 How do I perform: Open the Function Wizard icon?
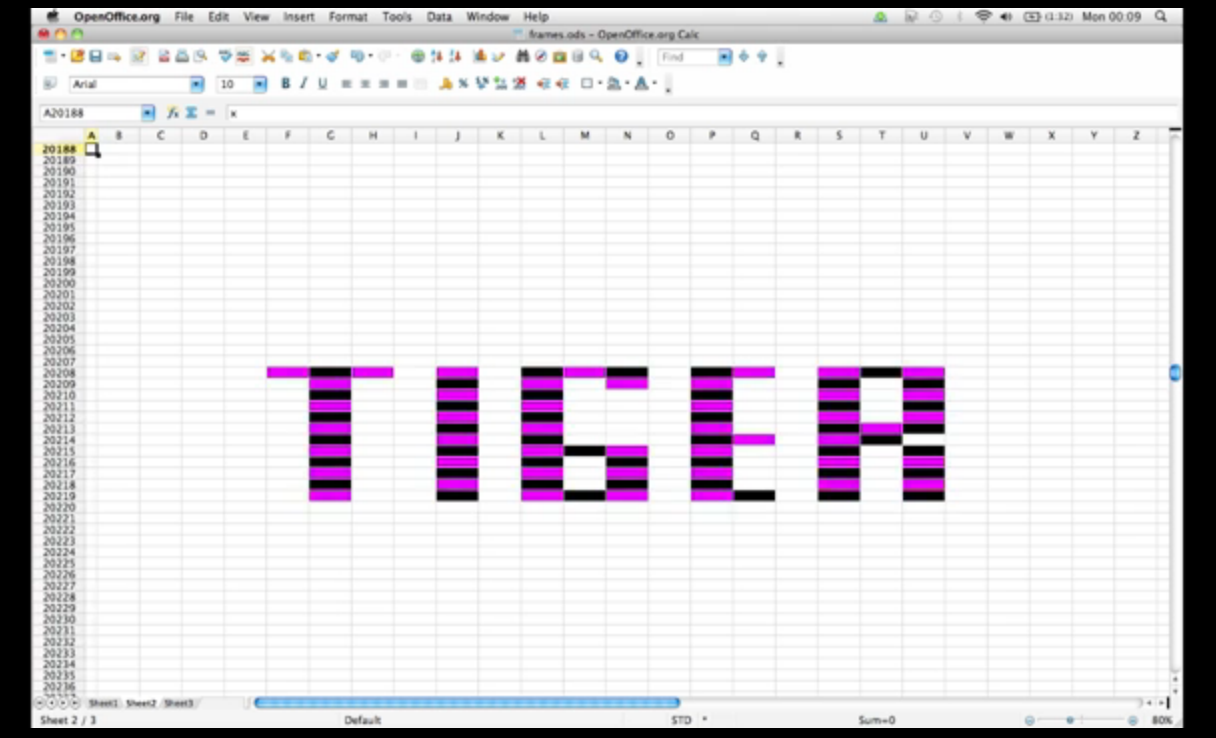pyautogui.click(x=173, y=113)
